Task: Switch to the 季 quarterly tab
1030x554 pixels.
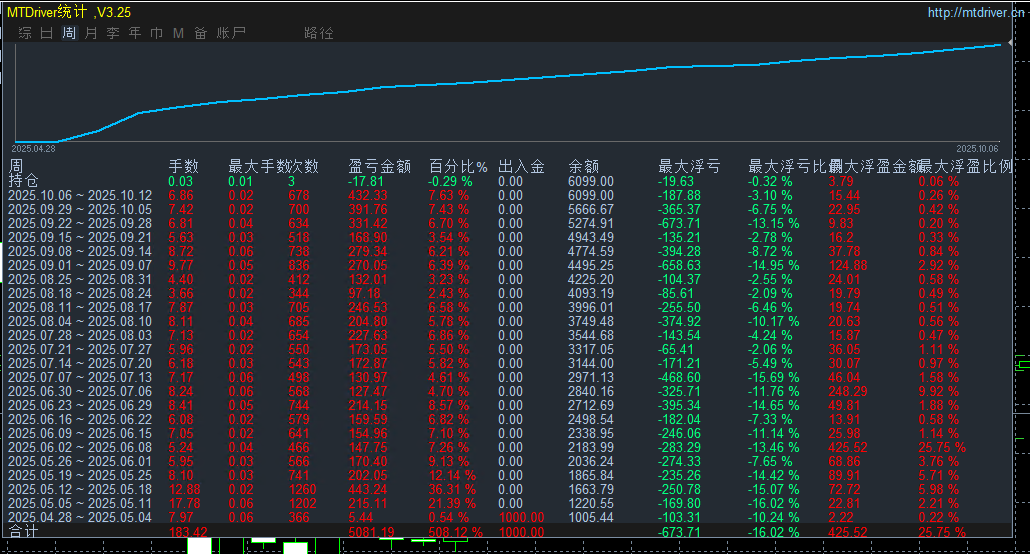Action: [x=113, y=33]
